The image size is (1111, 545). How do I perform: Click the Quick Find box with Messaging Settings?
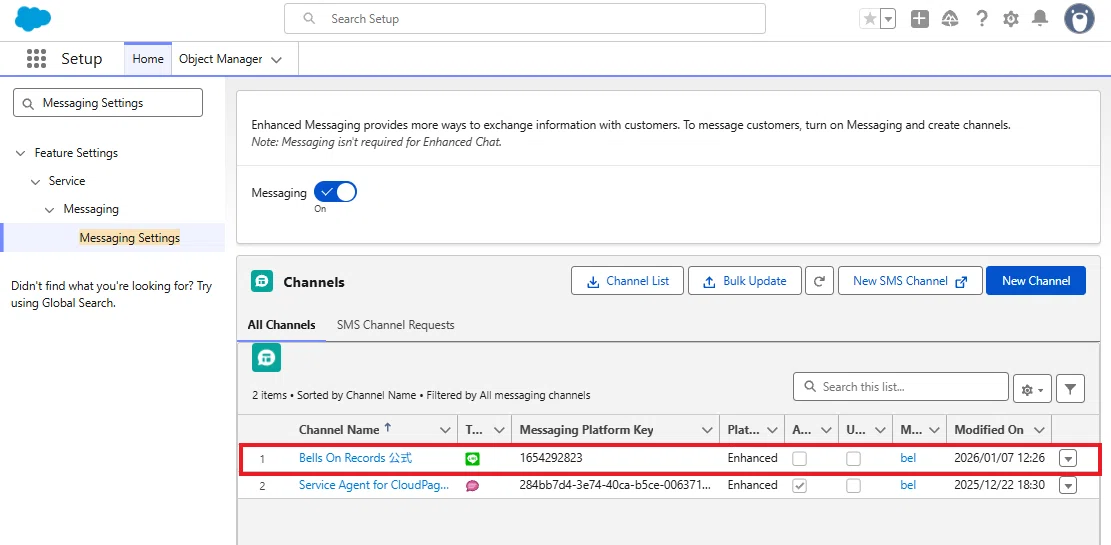pyautogui.click(x=108, y=103)
